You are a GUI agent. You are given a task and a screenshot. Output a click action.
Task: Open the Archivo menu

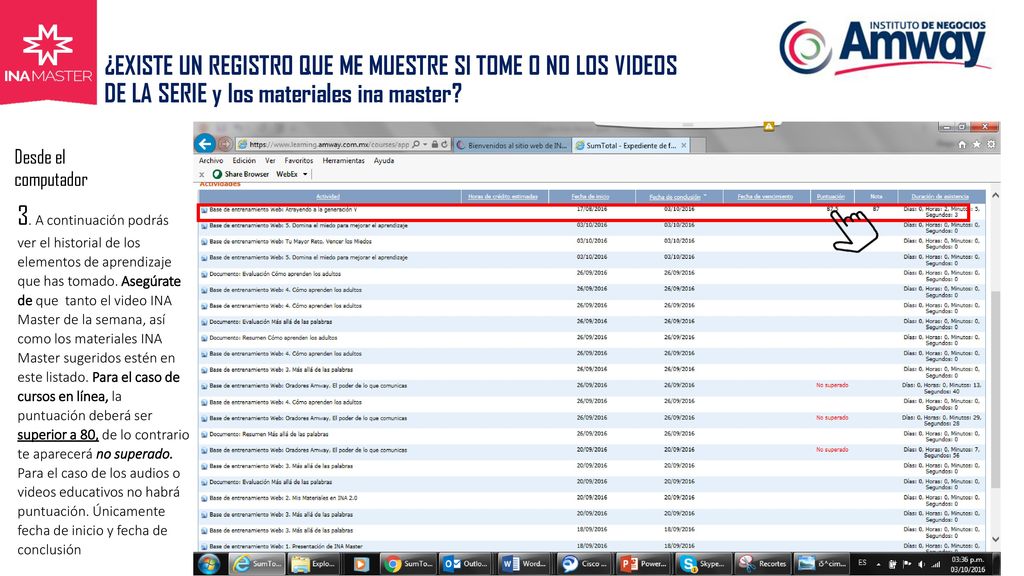point(211,161)
